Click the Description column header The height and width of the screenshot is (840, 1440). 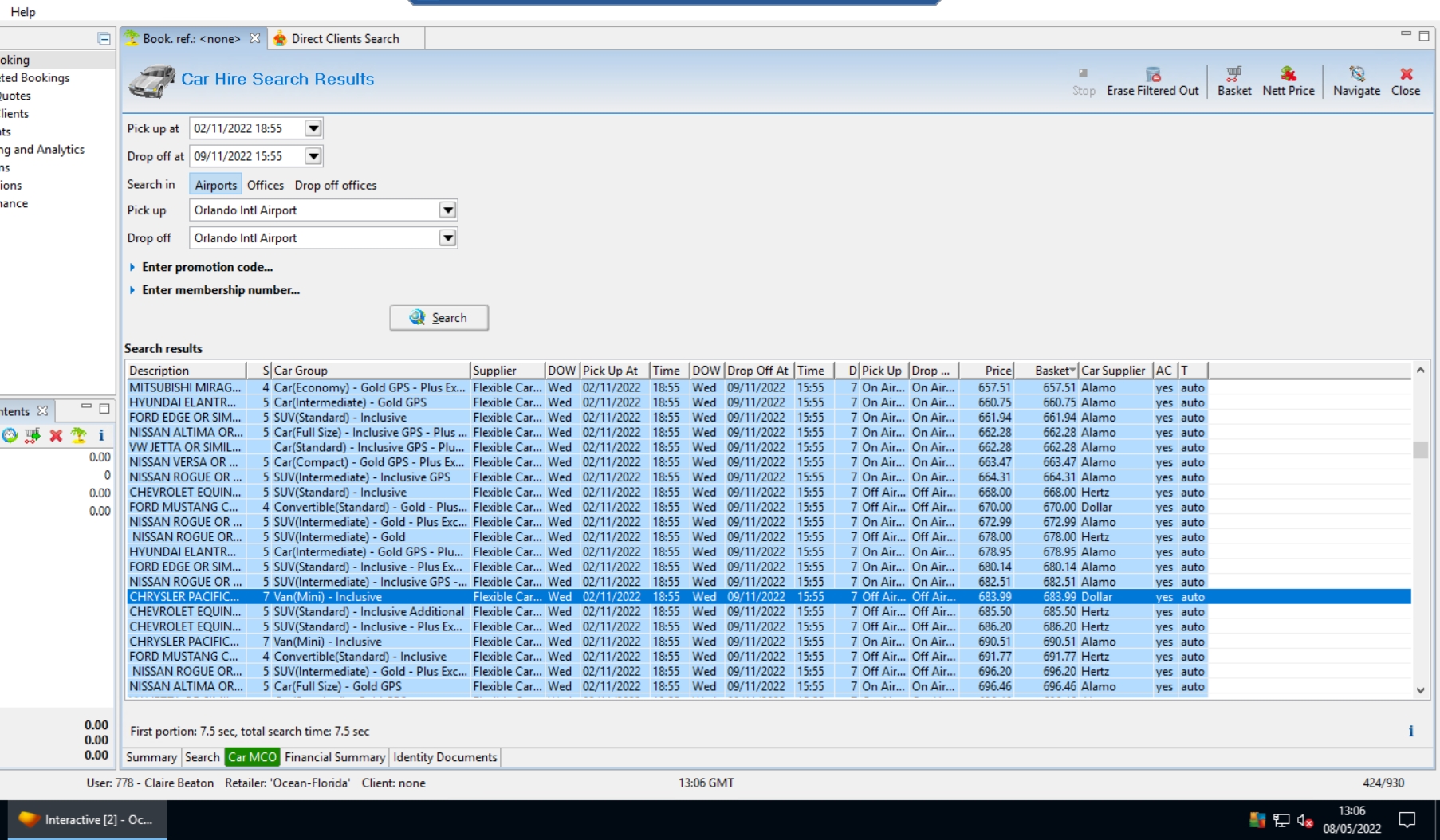click(186, 371)
